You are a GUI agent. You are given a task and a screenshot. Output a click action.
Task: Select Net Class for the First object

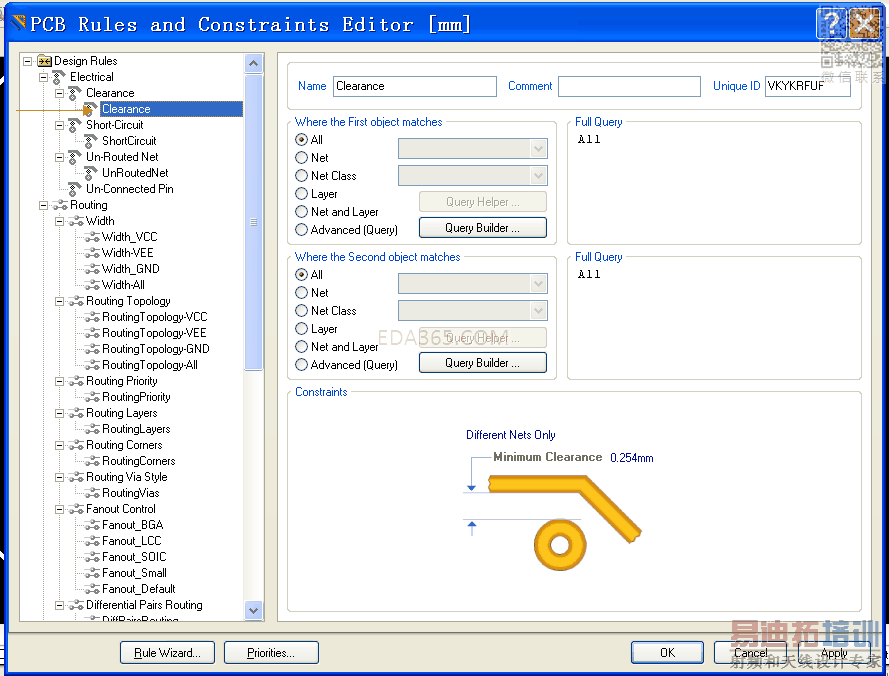[302, 176]
